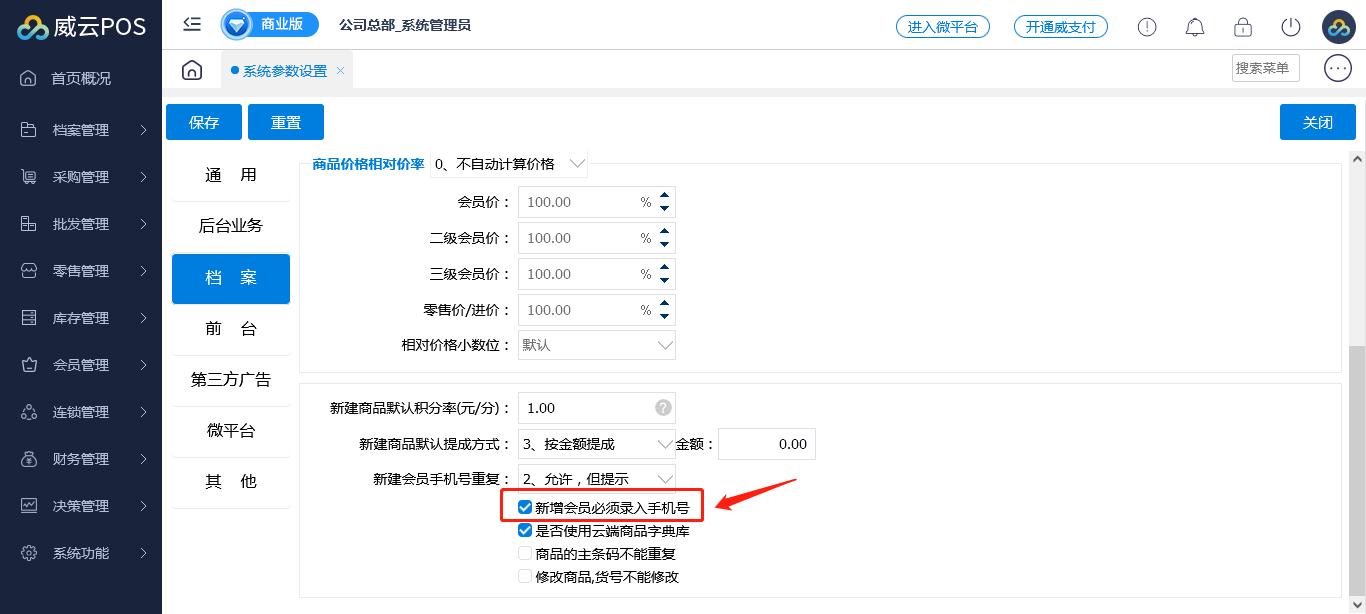The image size is (1366, 614).
Task: Switch to the 前台 settings tab
Action: click(230, 329)
